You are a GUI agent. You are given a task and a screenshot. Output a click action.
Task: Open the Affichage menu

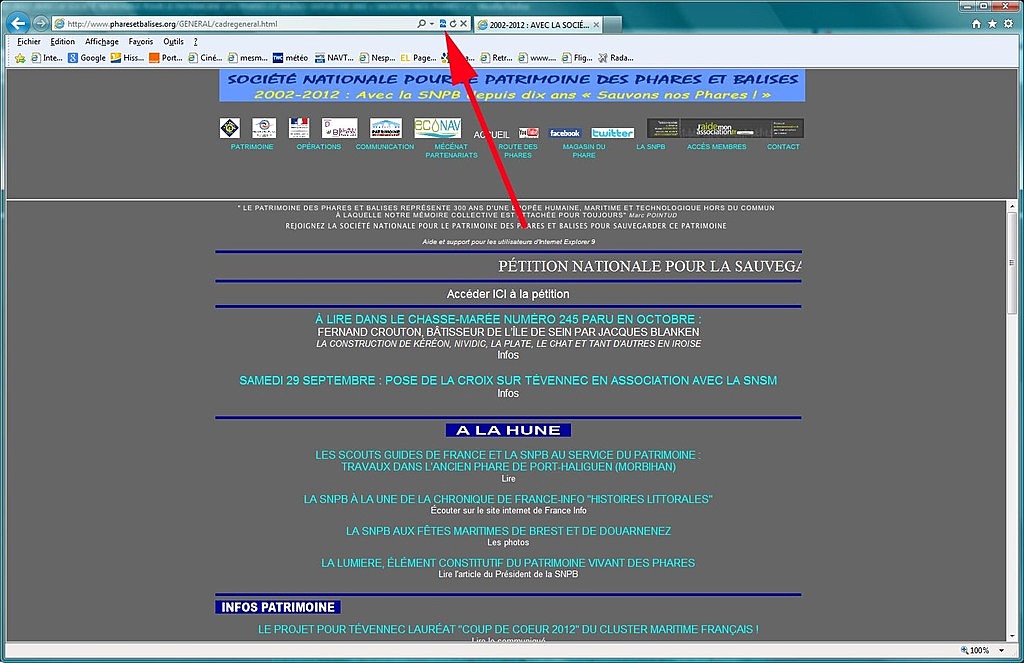point(102,41)
